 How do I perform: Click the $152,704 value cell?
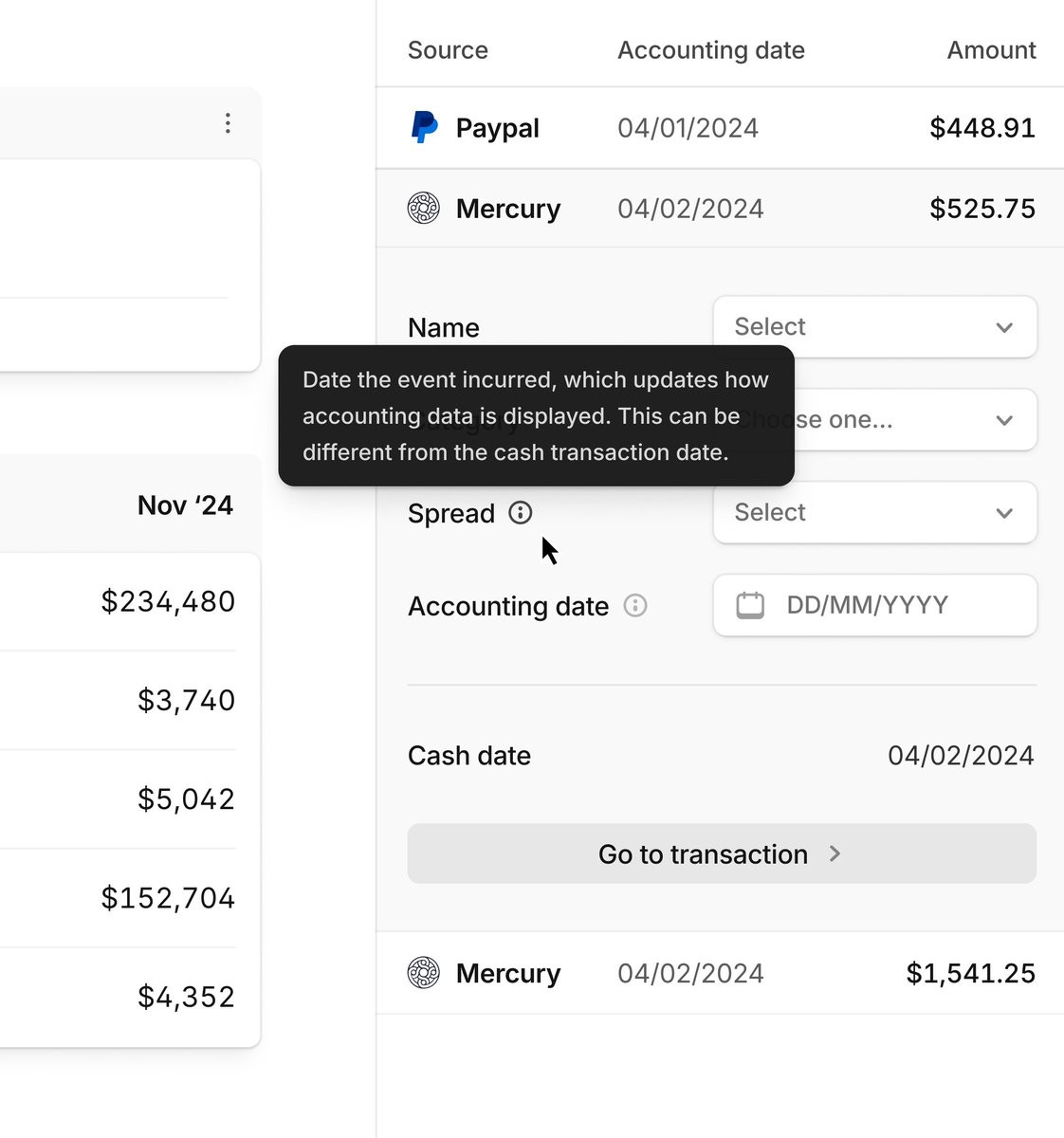click(x=168, y=898)
